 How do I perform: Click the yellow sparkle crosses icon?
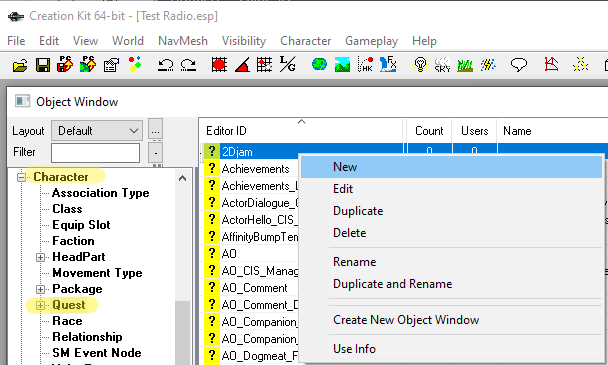(x=580, y=64)
